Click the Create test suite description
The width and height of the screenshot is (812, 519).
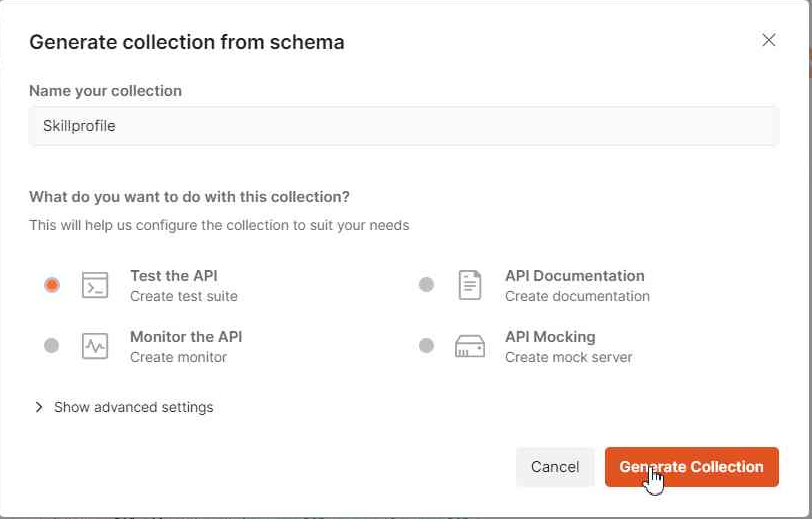click(x=184, y=296)
